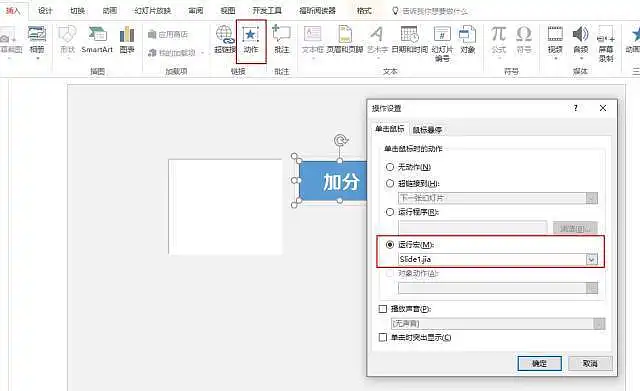Open My Add-ins (我的加载项)
Viewport: 640px width, 391px height.
[176, 53]
